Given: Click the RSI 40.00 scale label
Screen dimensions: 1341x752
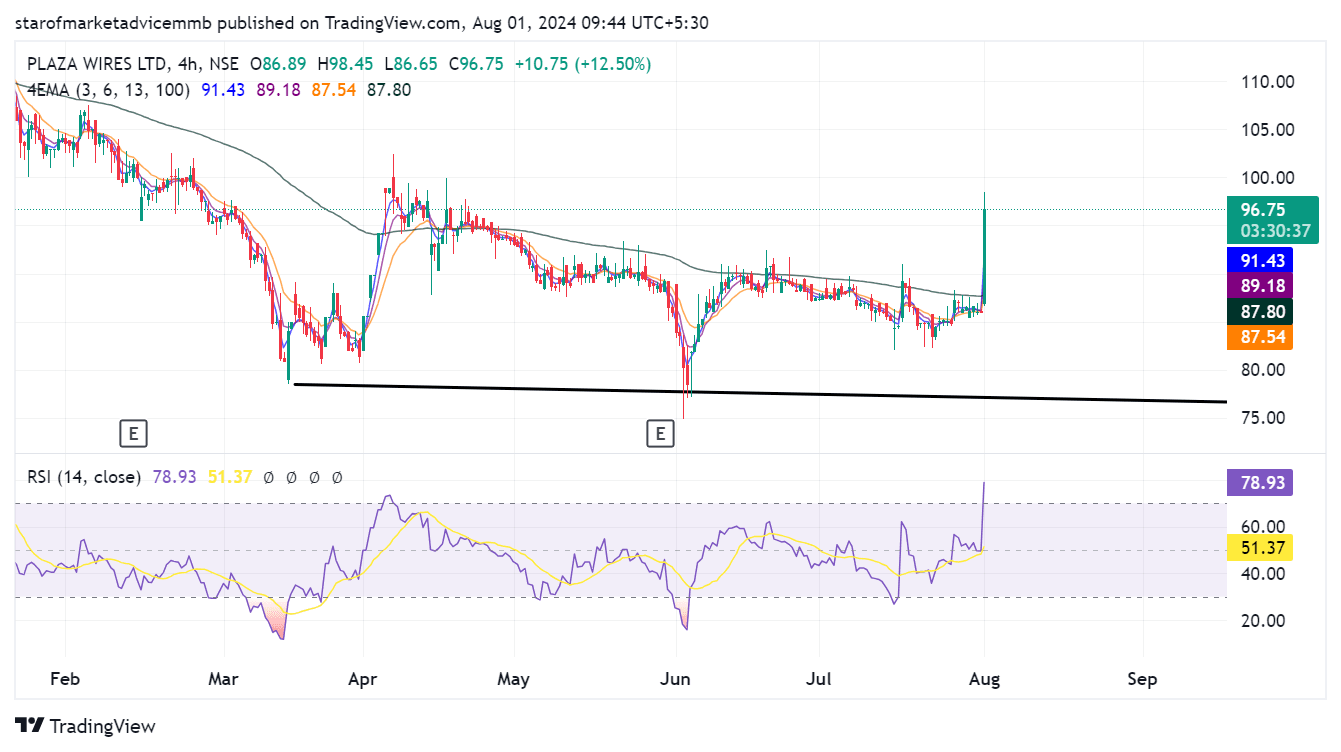Looking at the screenshot, I should 1262,573.
